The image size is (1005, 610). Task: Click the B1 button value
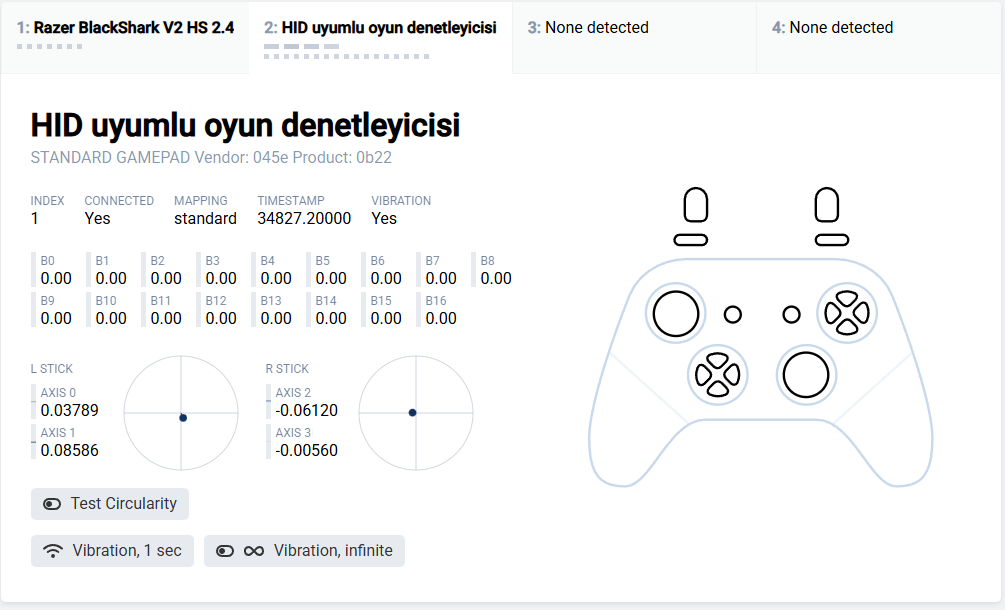[x=111, y=279]
